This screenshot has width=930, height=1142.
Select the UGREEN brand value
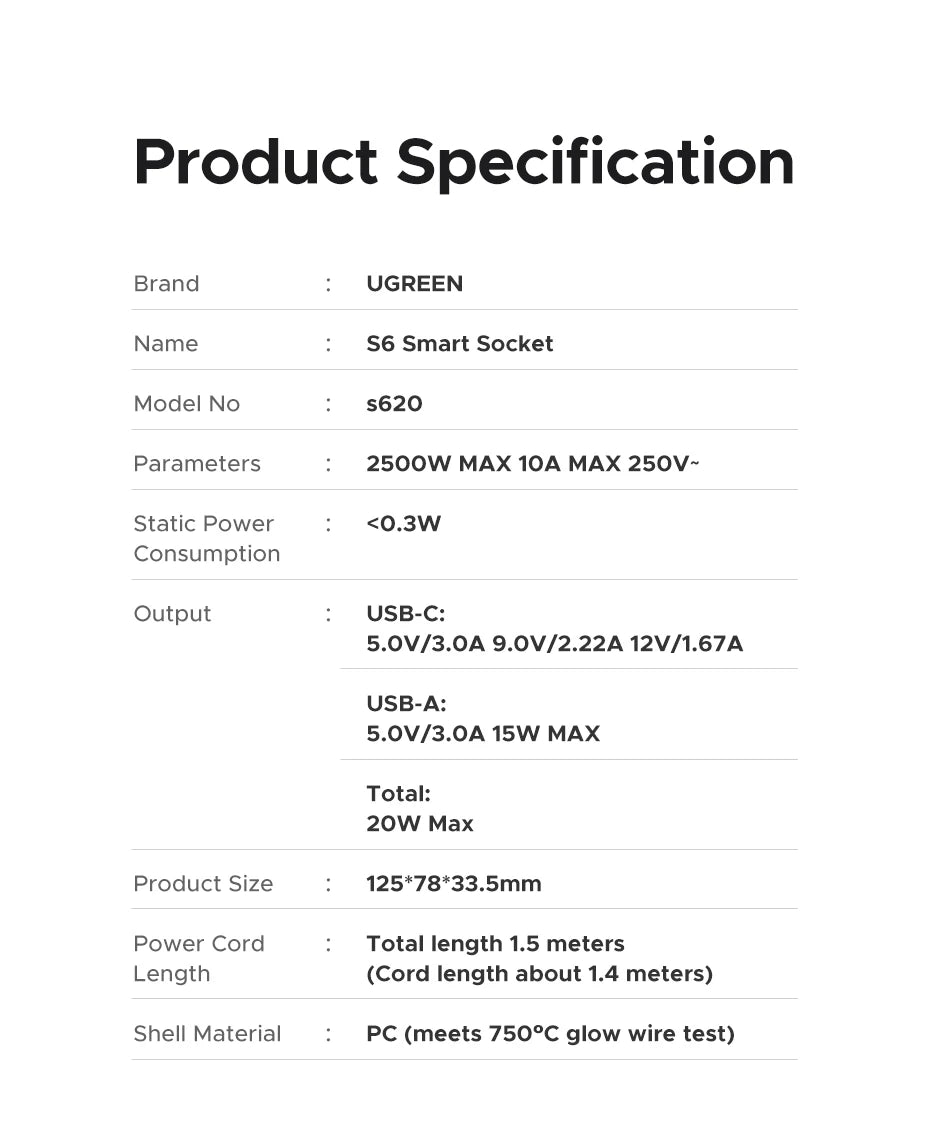[x=414, y=283]
